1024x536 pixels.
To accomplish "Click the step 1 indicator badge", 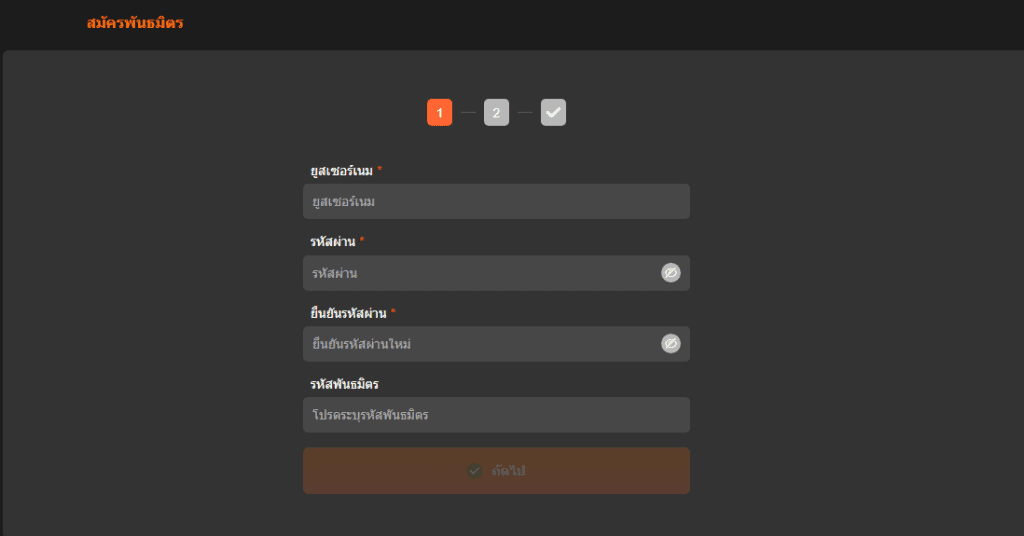I will (x=439, y=113).
